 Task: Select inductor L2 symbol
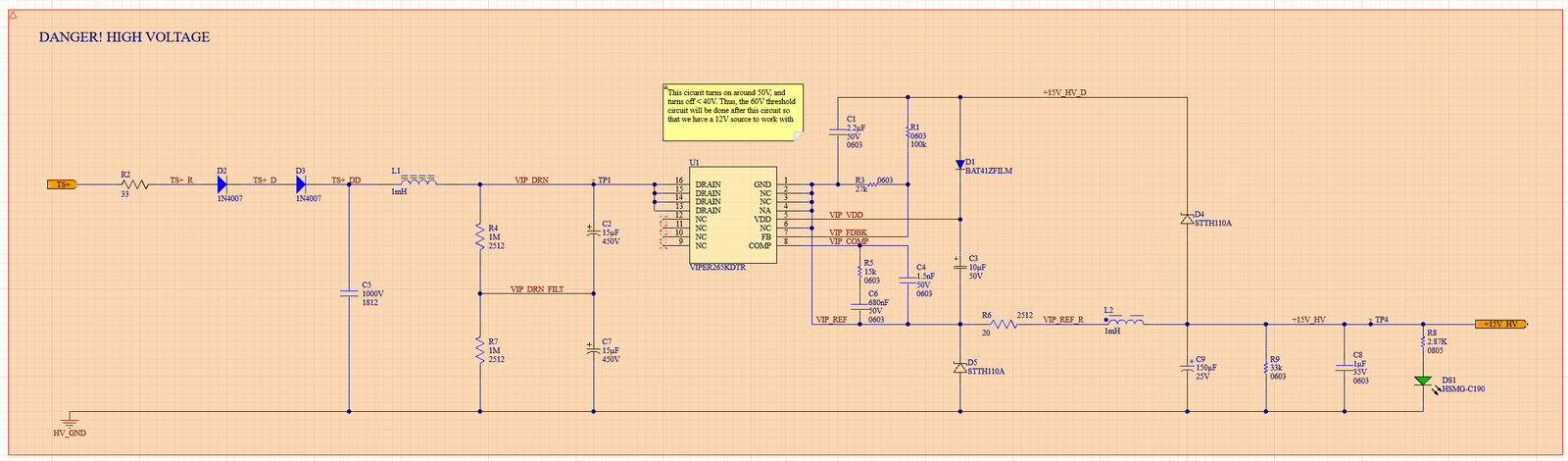coord(1125,321)
